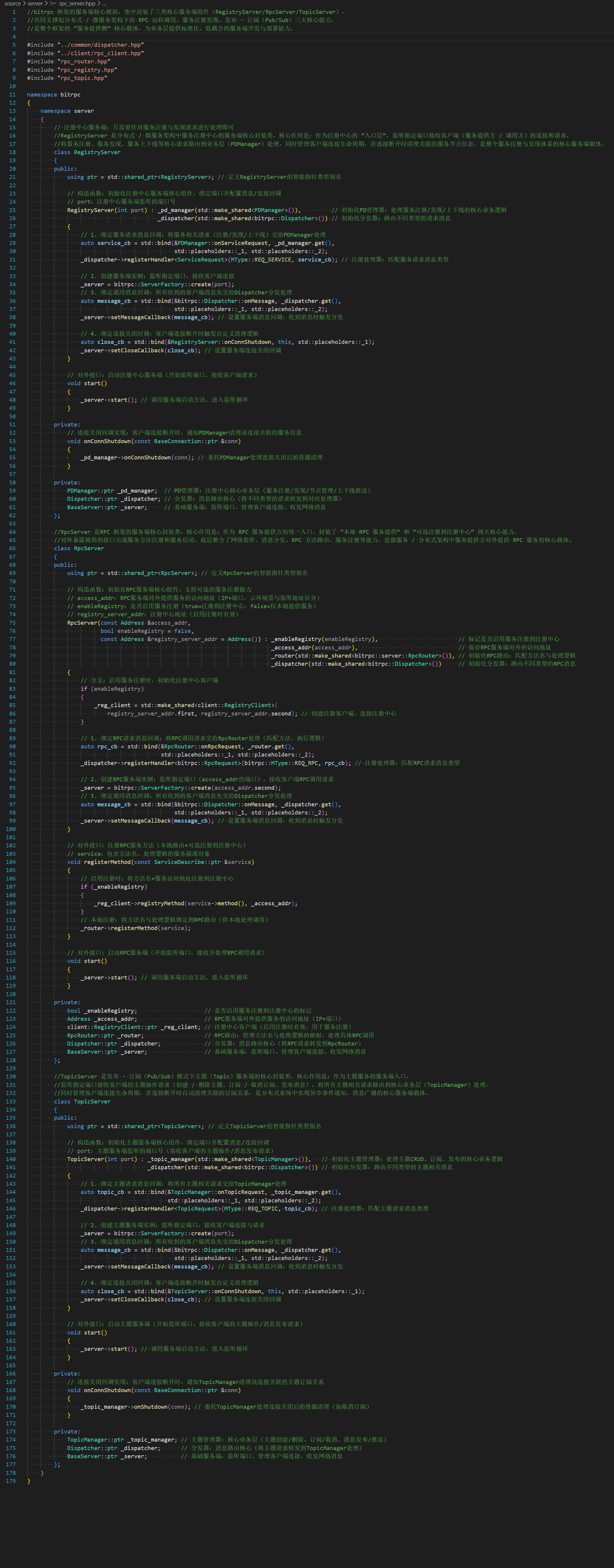
Task: Click the 'class RegistryServer' declaration name
Action: (97, 152)
